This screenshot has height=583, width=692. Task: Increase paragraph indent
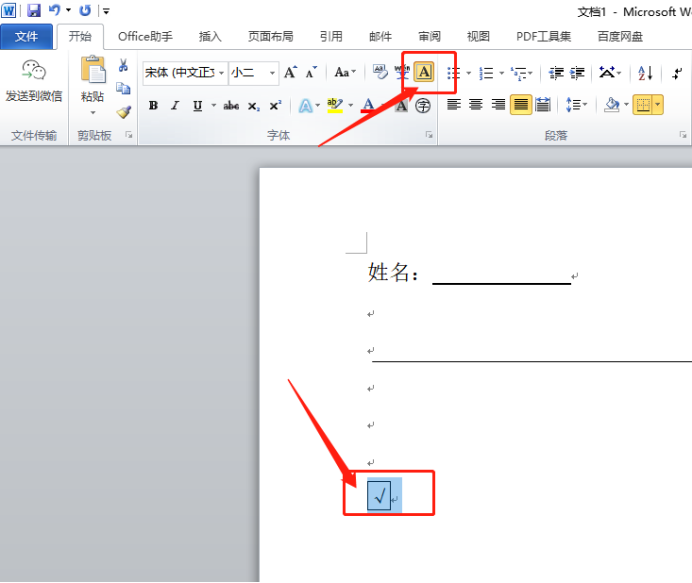click(577, 73)
